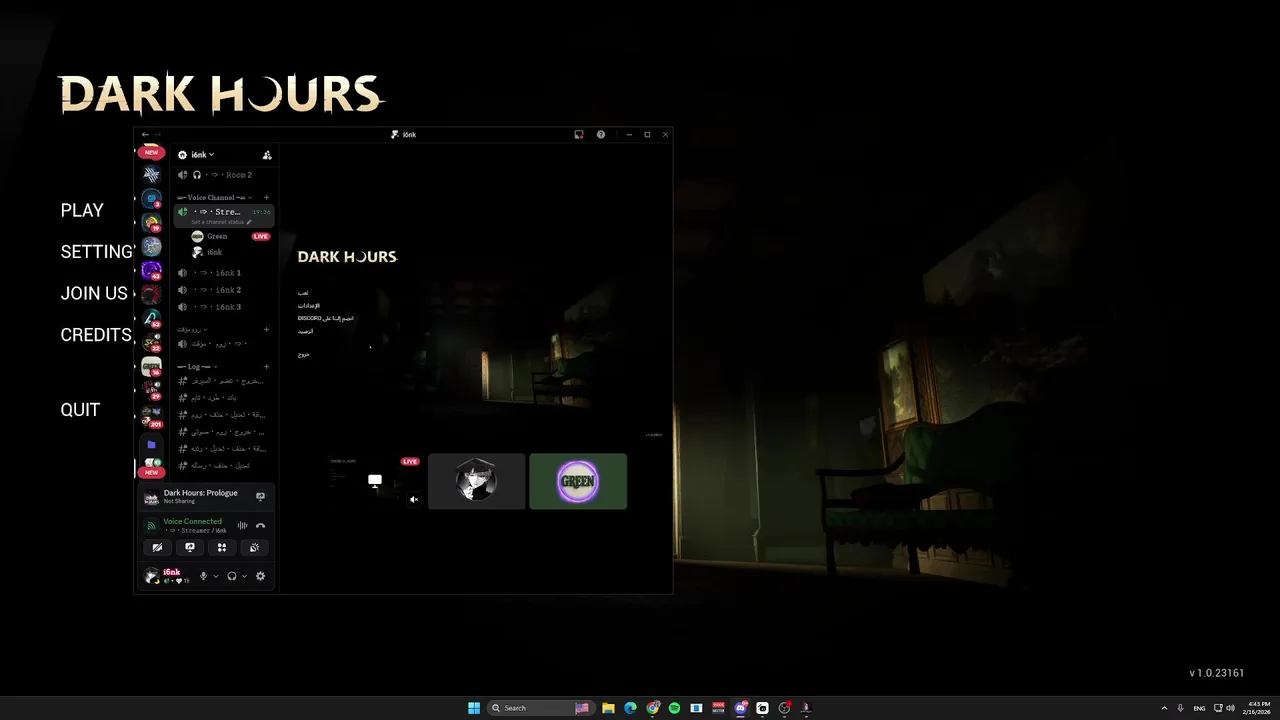The width and height of the screenshot is (1280, 720).
Task: Click the Discord back arrow in title bar
Action: (145, 134)
